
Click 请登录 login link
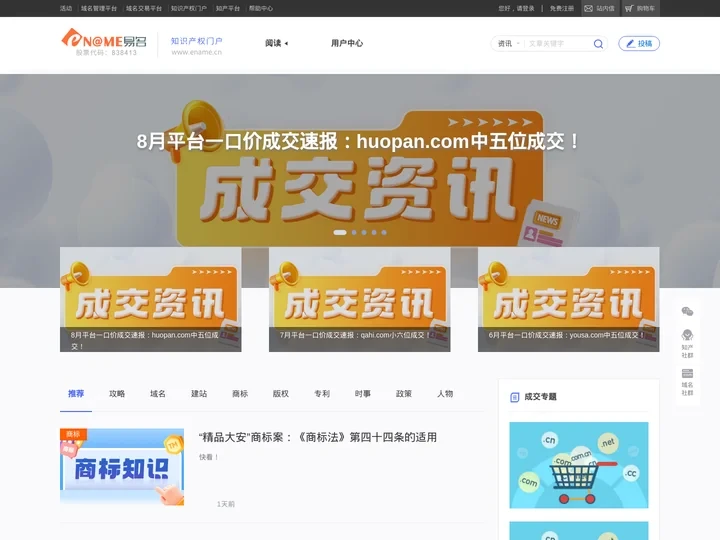[x=525, y=8]
